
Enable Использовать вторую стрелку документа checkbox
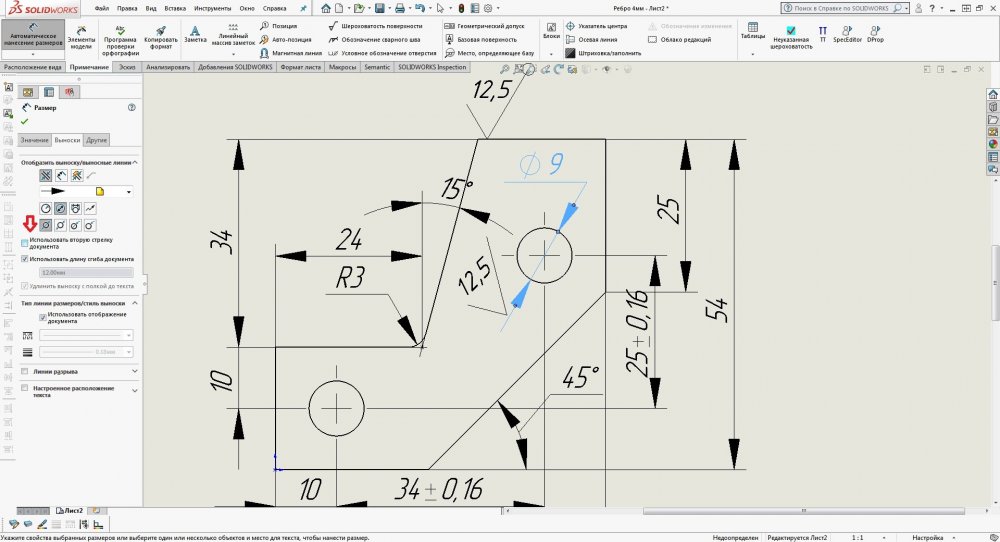click(x=25, y=243)
